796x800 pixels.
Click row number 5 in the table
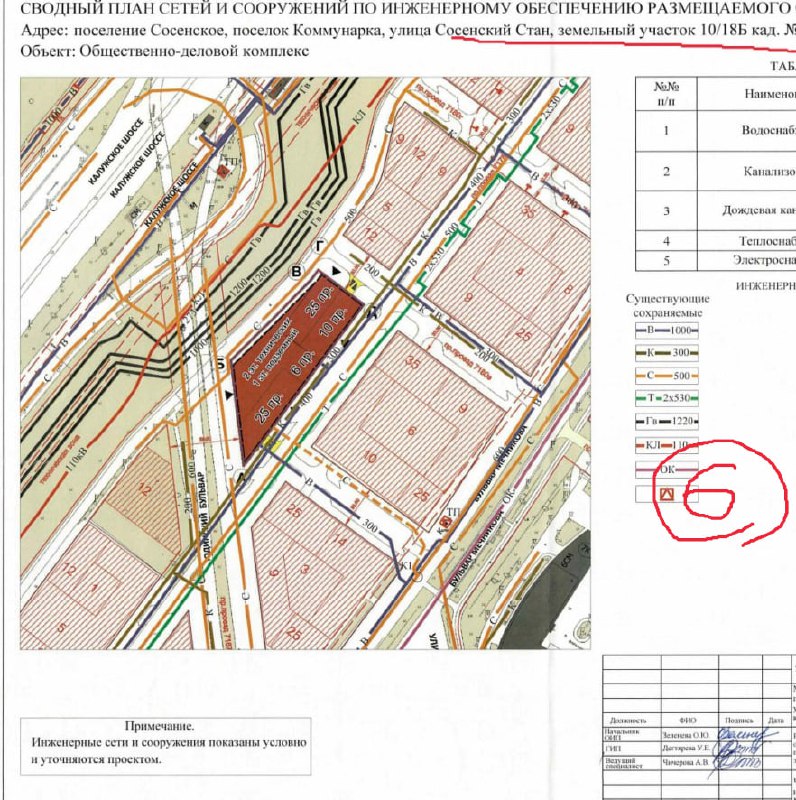tap(666, 260)
